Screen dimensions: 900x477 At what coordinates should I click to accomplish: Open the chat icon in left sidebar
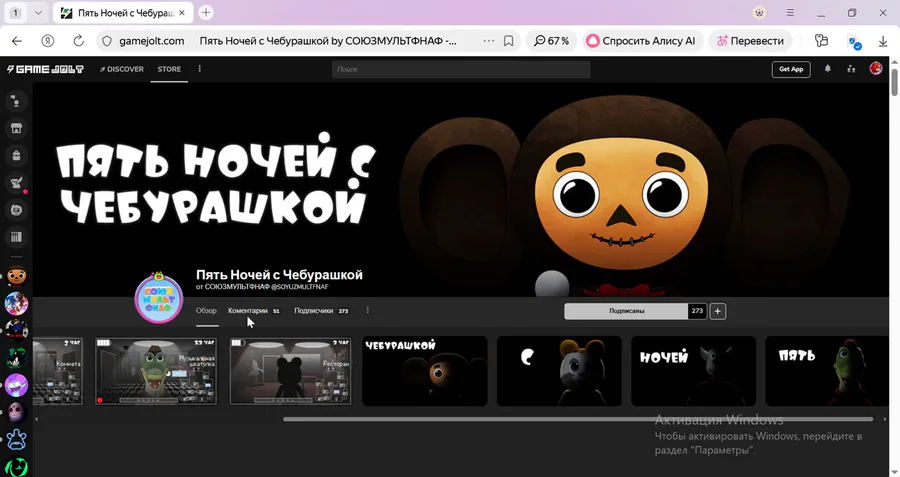(x=16, y=102)
